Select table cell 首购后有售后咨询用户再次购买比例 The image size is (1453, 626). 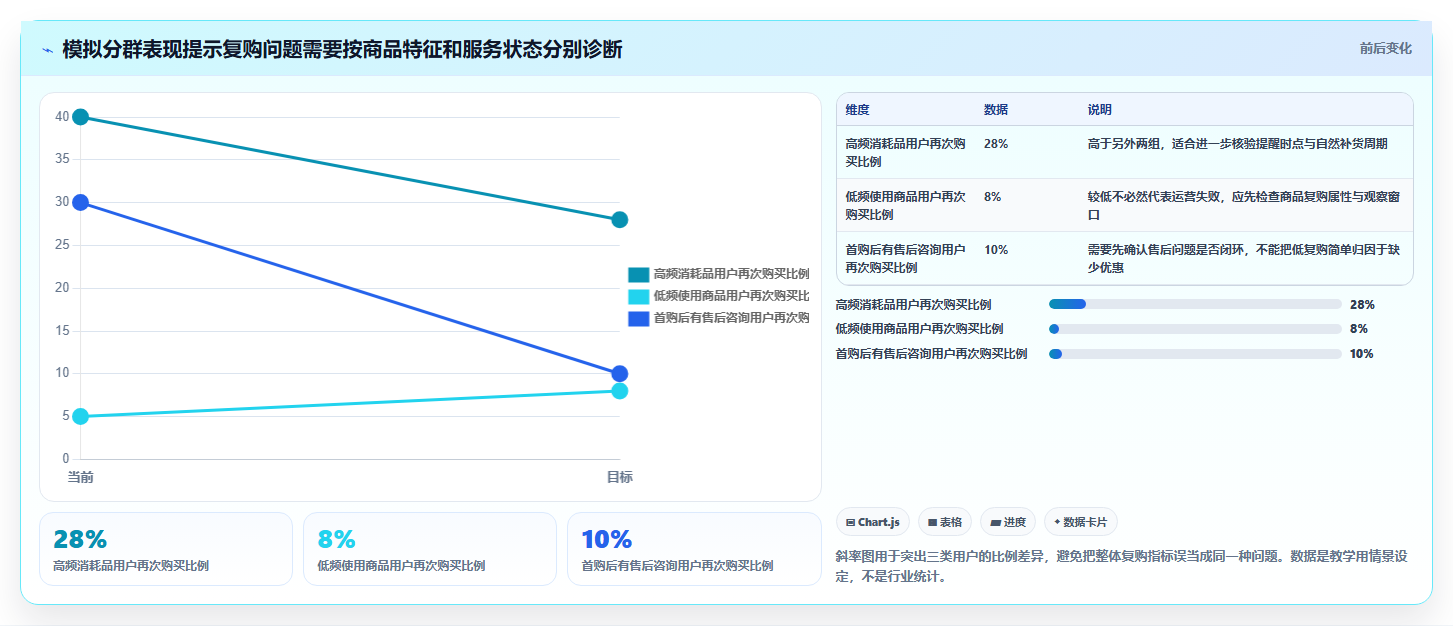905,258
